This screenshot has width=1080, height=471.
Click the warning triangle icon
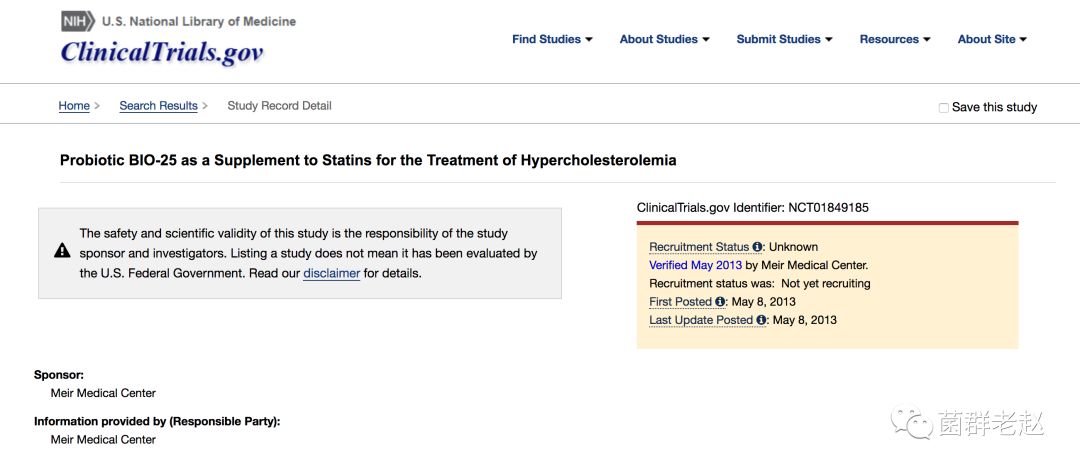pos(62,251)
